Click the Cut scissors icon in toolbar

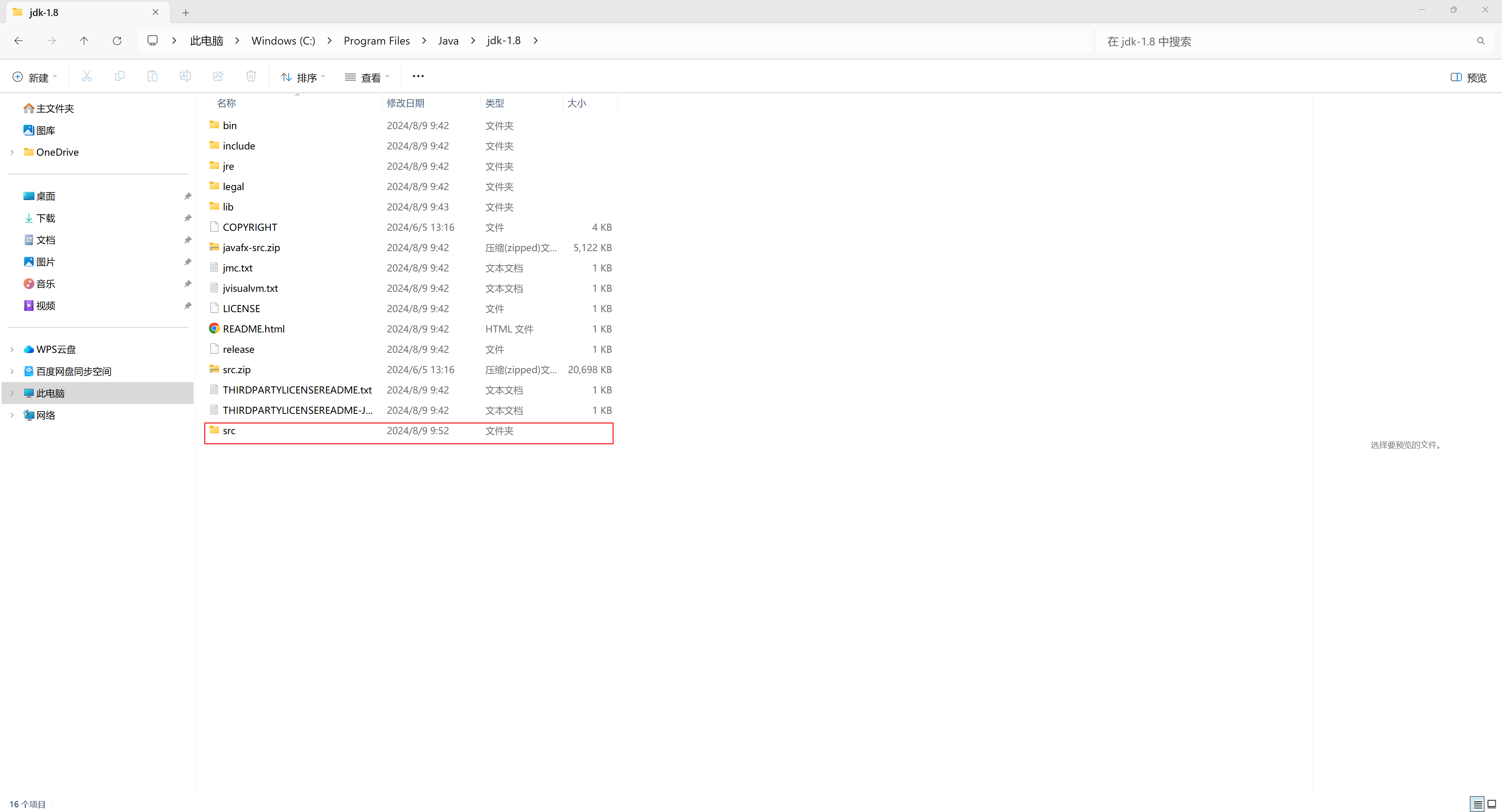click(87, 76)
